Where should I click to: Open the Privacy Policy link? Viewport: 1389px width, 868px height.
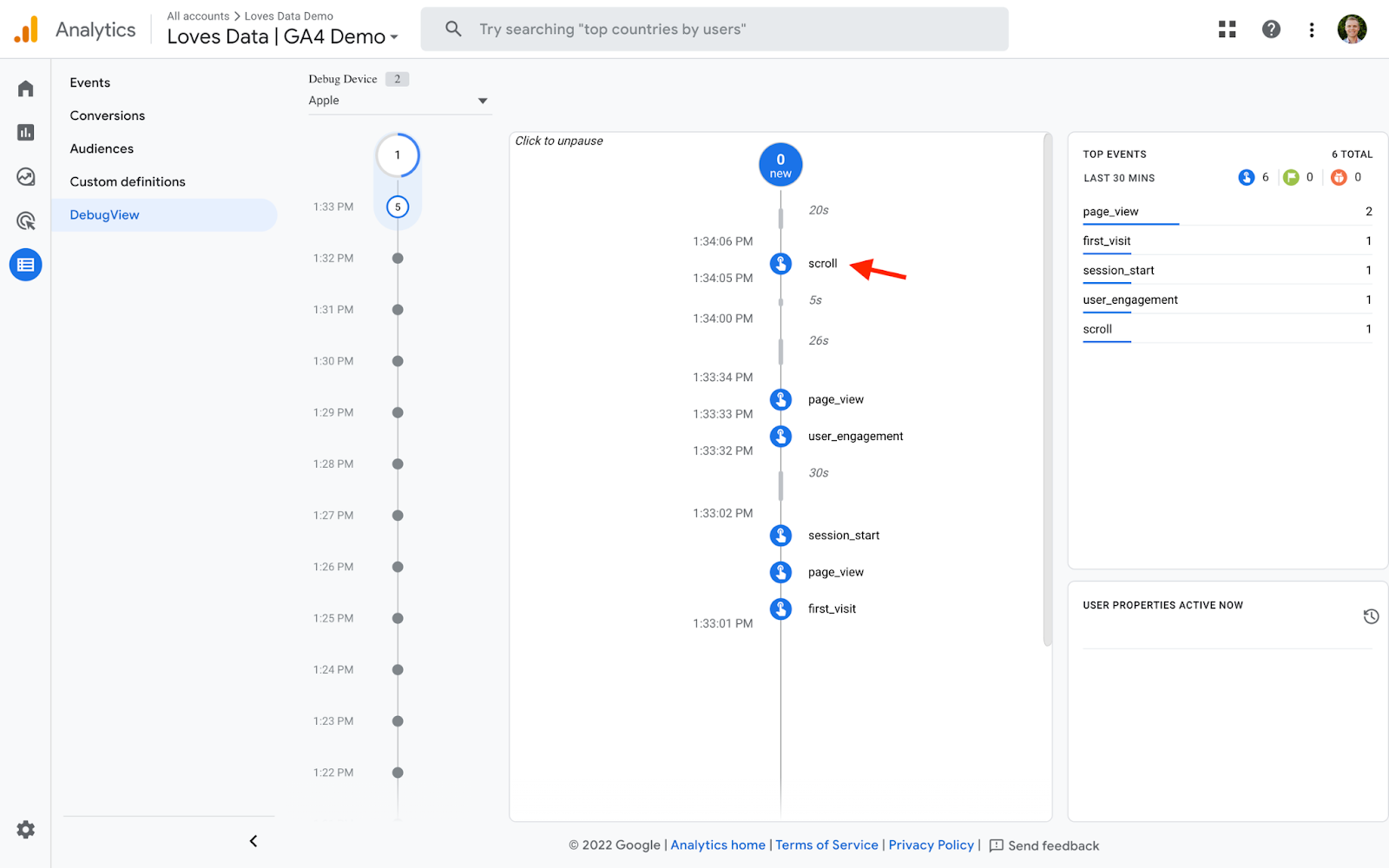[931, 845]
